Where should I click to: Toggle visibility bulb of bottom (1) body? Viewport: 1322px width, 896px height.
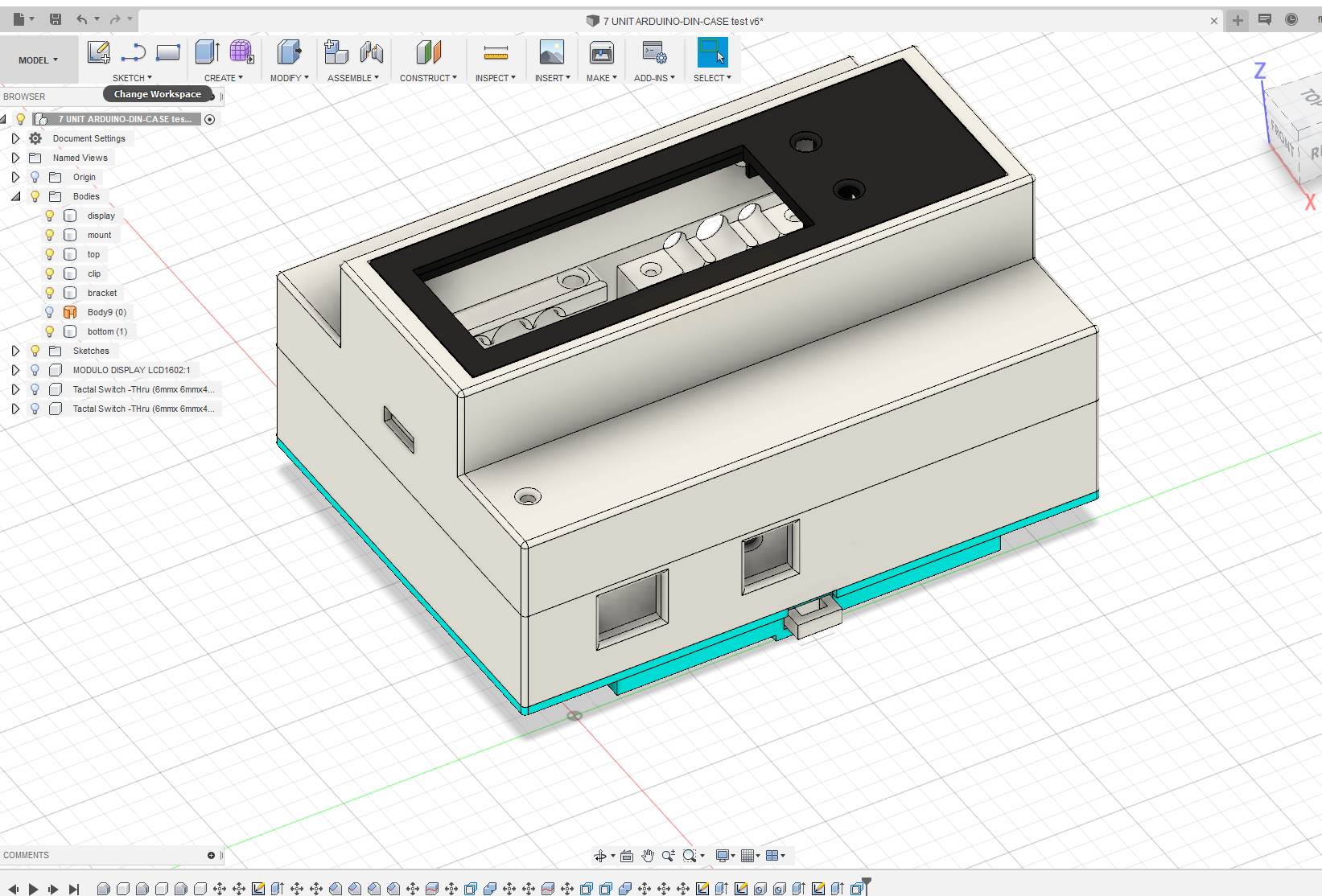pyautogui.click(x=49, y=331)
